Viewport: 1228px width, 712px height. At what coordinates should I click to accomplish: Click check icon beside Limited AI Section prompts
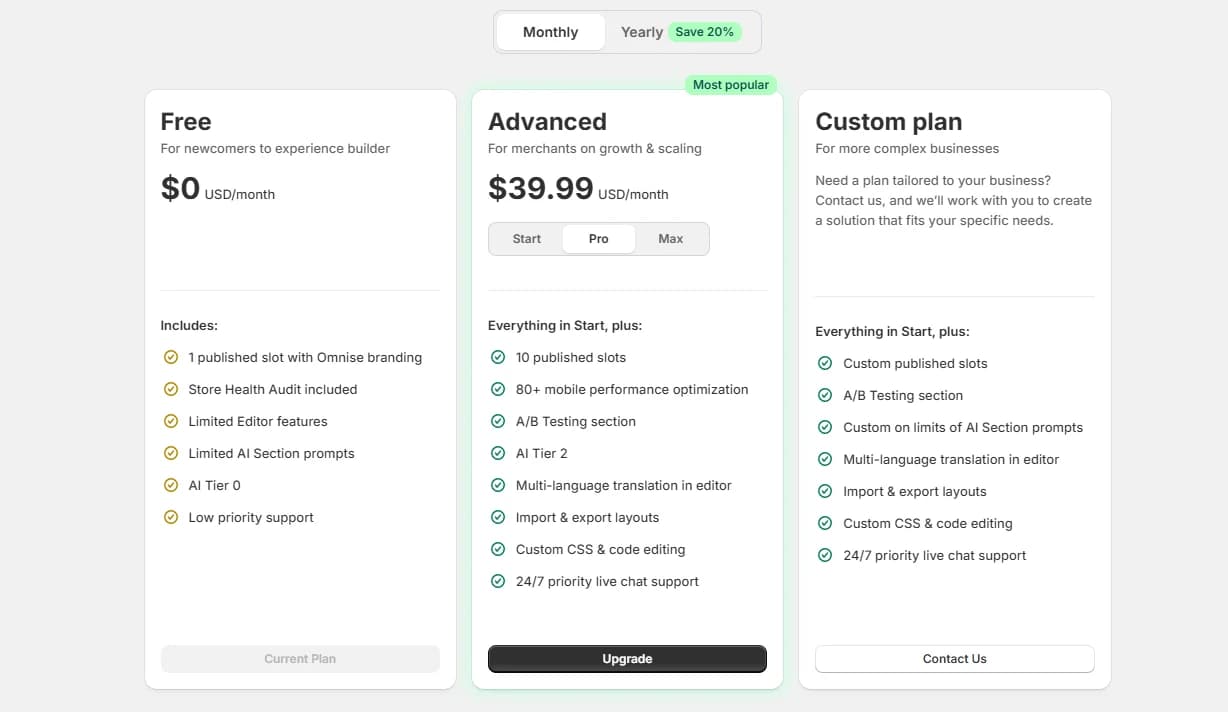tap(171, 453)
